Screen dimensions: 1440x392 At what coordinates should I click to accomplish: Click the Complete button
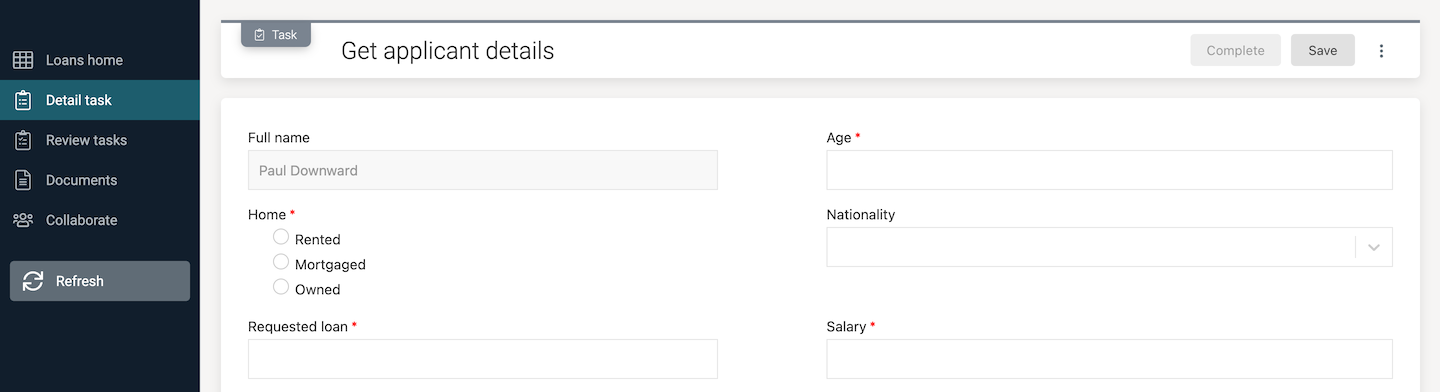click(1235, 50)
